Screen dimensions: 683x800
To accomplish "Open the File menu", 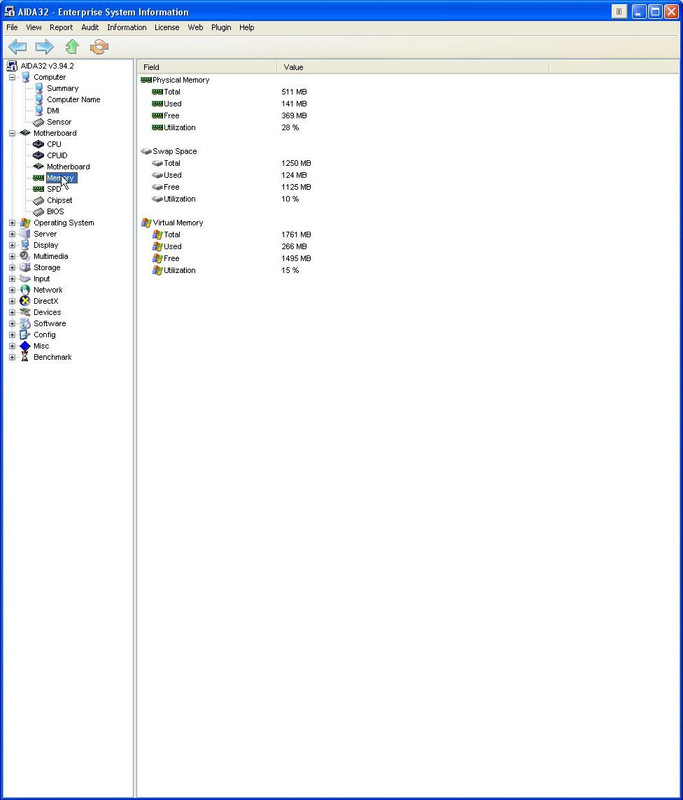I will 12,28.
